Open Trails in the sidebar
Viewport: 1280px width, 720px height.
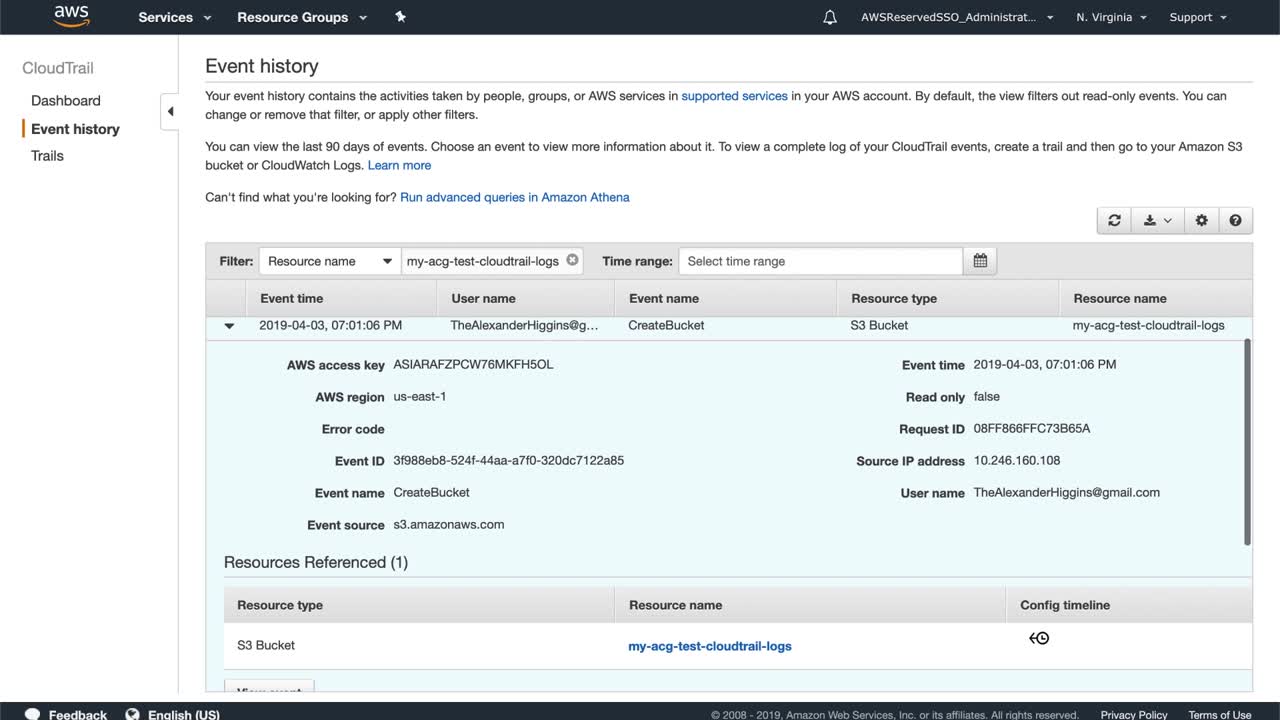(47, 156)
